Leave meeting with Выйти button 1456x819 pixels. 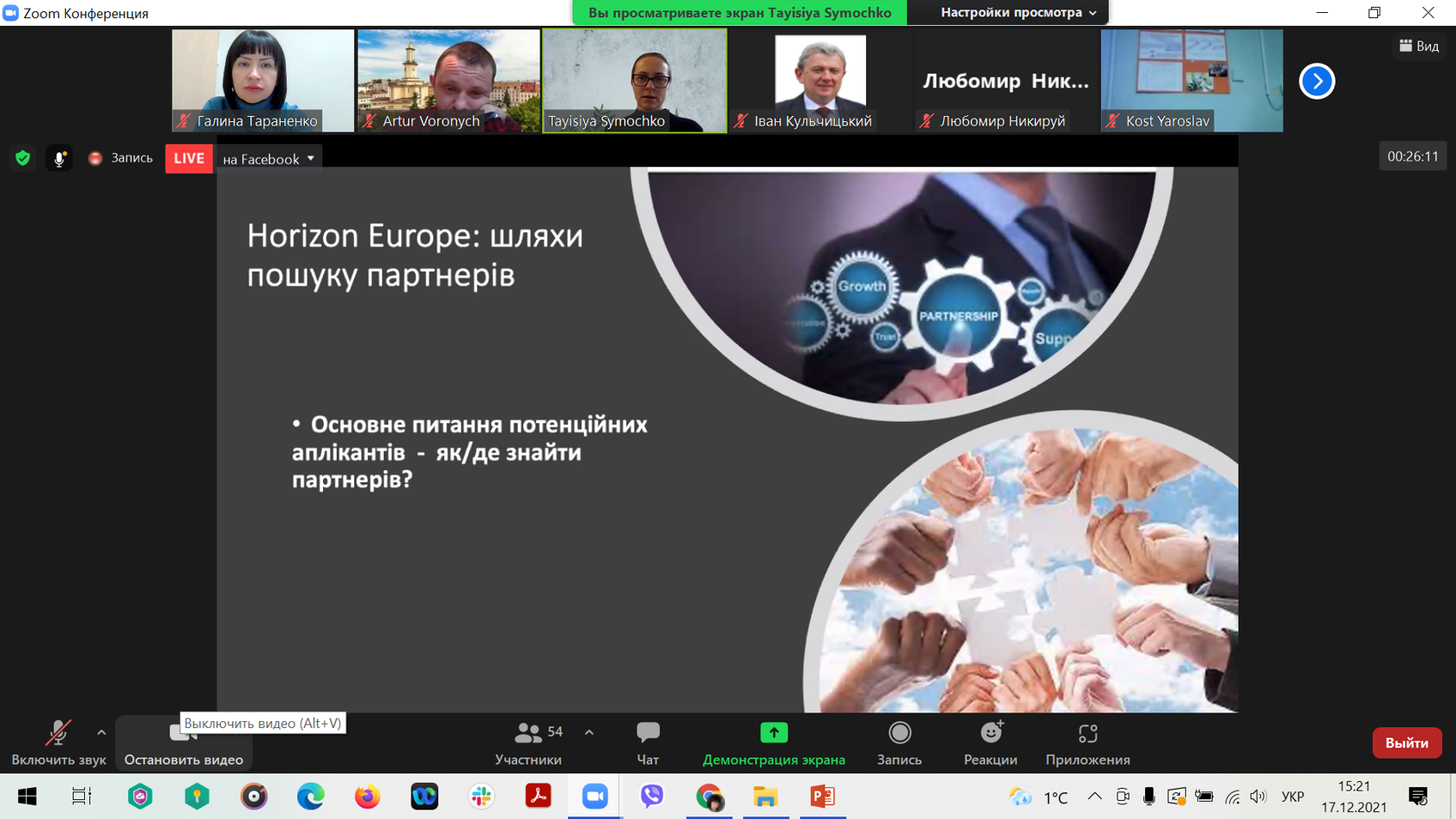click(x=1407, y=743)
